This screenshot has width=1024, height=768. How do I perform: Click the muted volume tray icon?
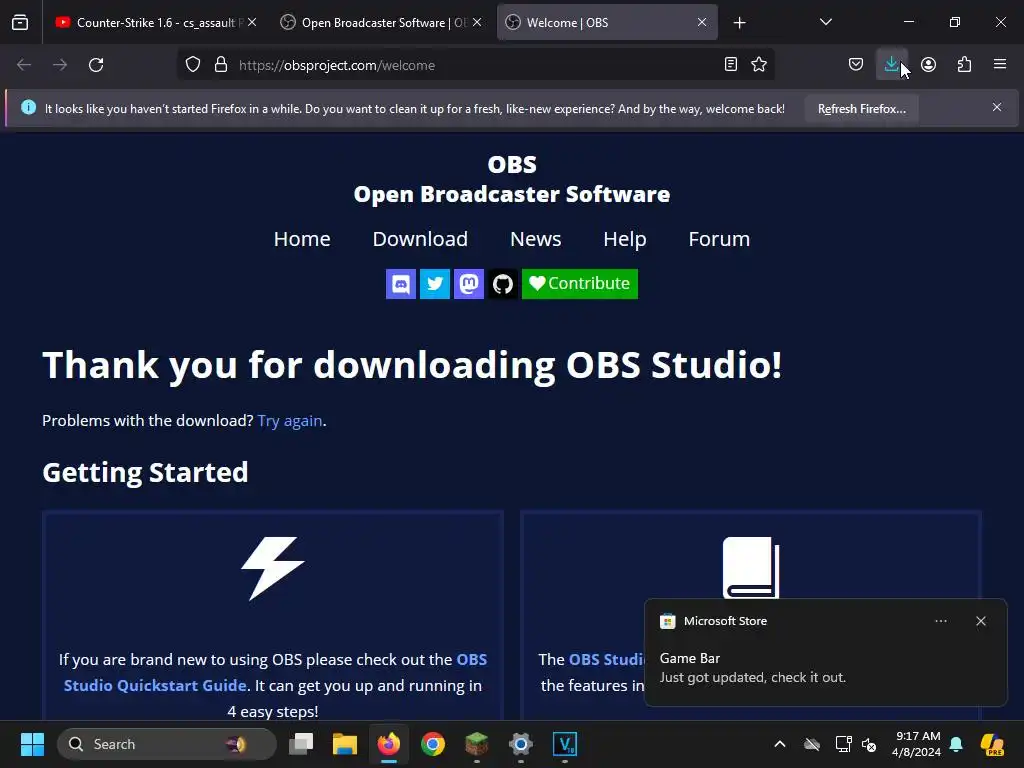869,744
